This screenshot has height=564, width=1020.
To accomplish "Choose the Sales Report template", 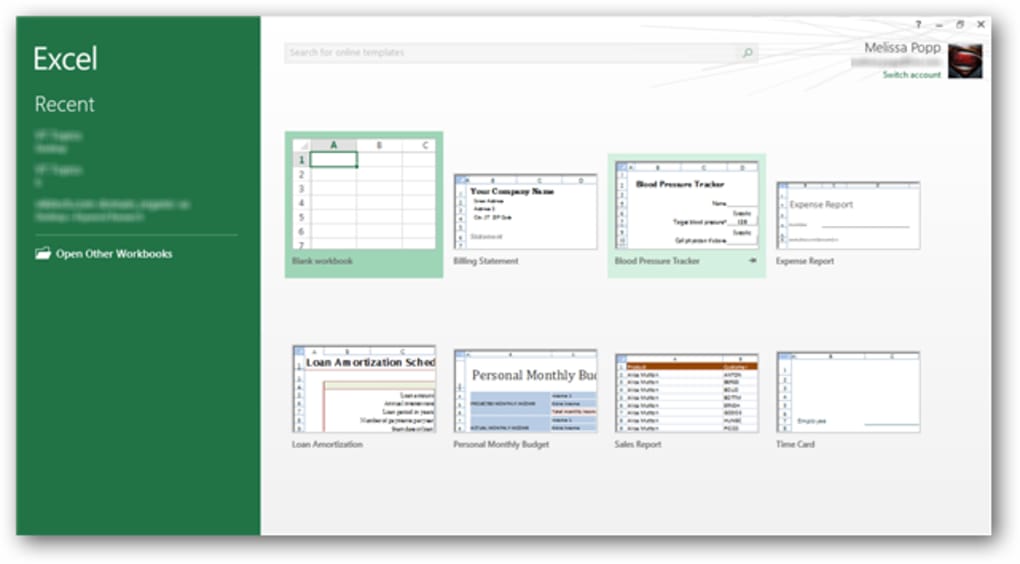I will click(686, 401).
